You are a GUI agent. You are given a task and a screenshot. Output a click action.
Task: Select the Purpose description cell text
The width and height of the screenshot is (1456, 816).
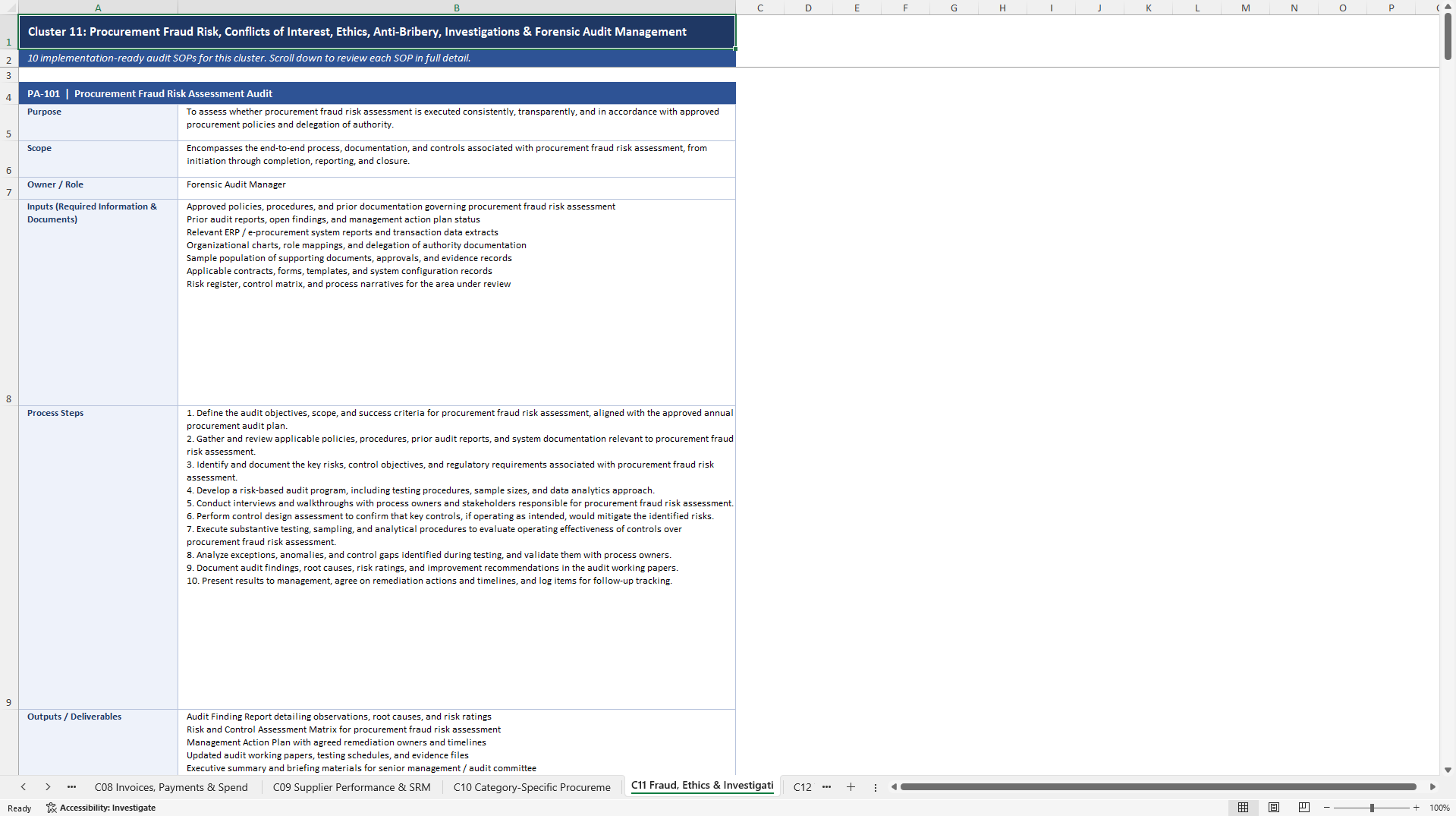click(x=457, y=122)
